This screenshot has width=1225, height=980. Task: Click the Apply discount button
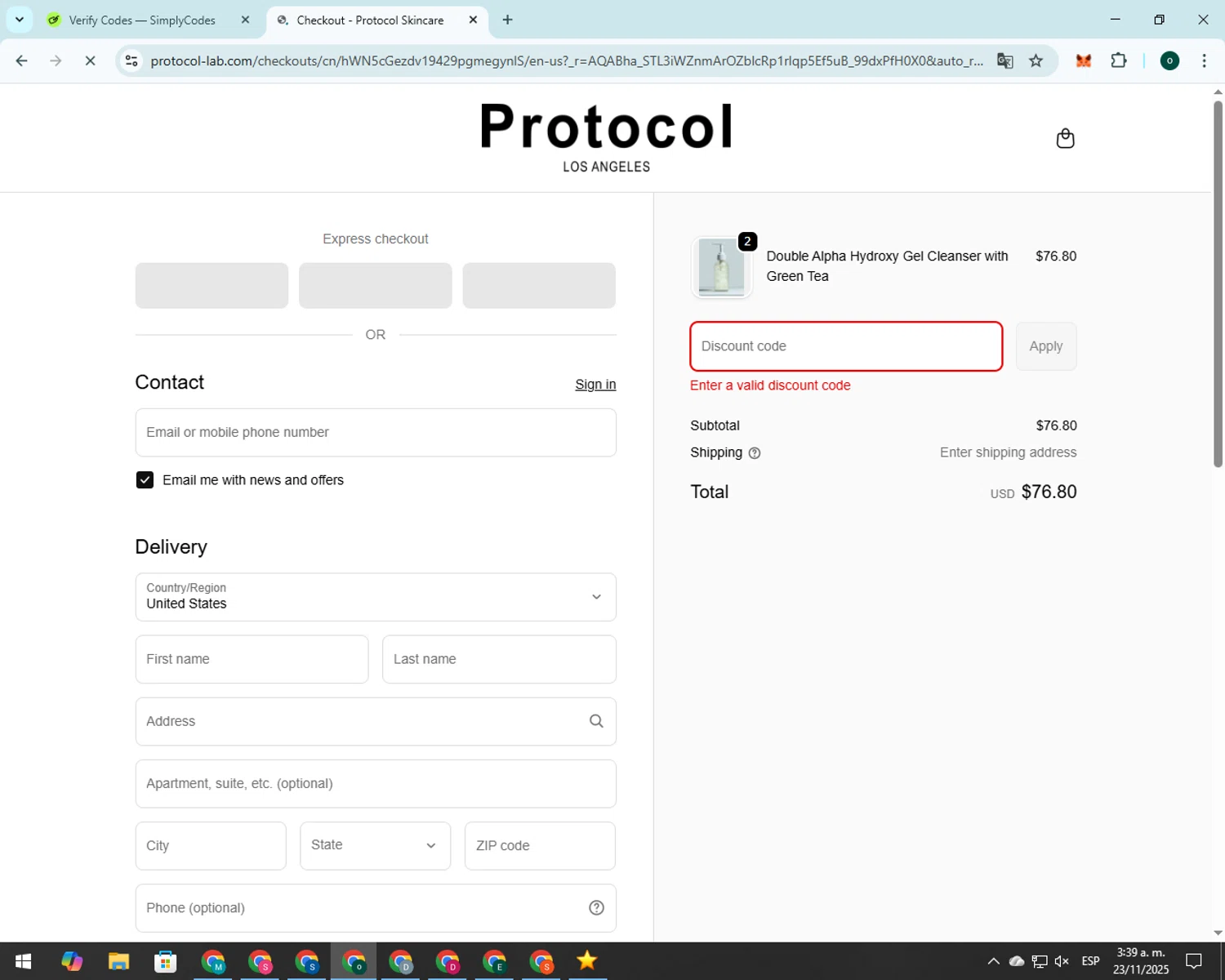coord(1046,346)
